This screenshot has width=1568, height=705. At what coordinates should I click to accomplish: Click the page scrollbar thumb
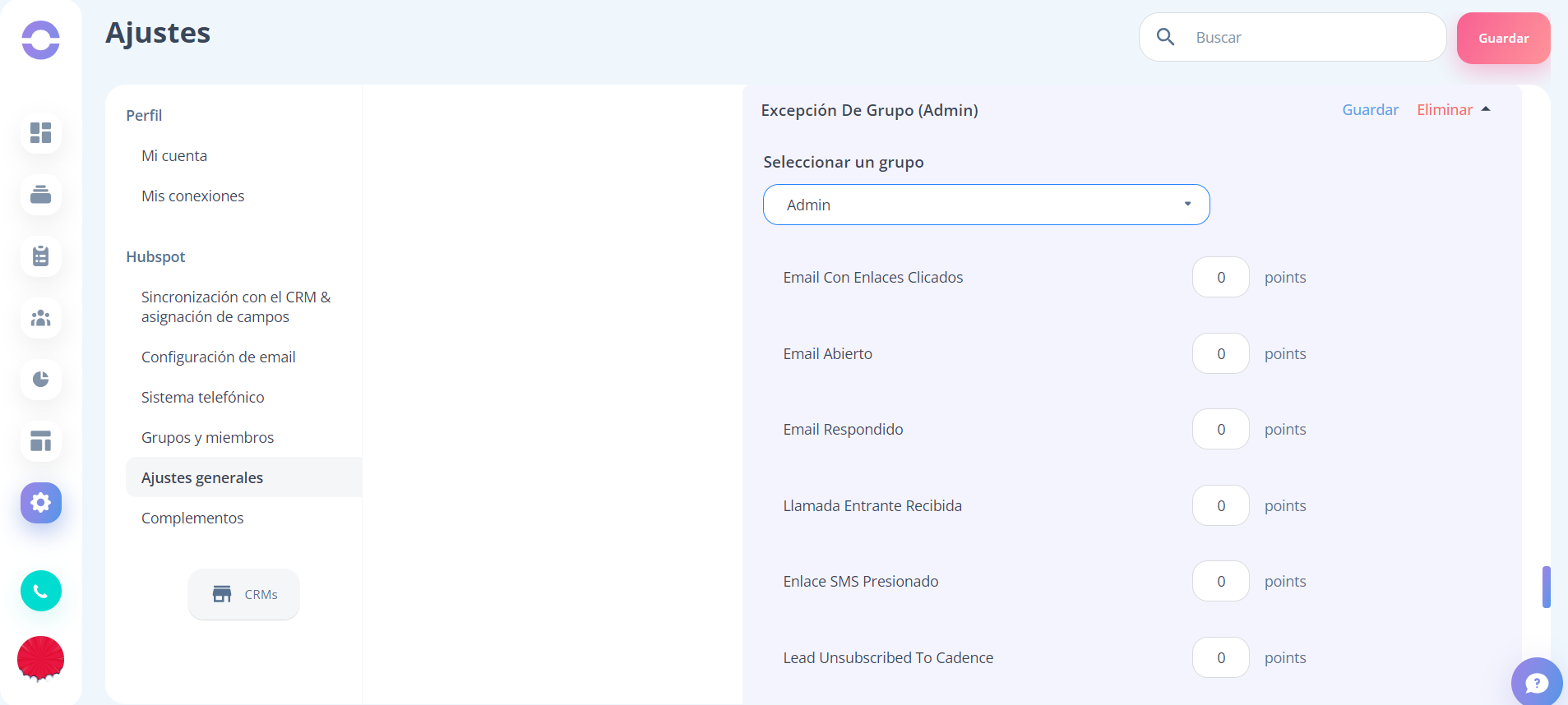coord(1547,587)
